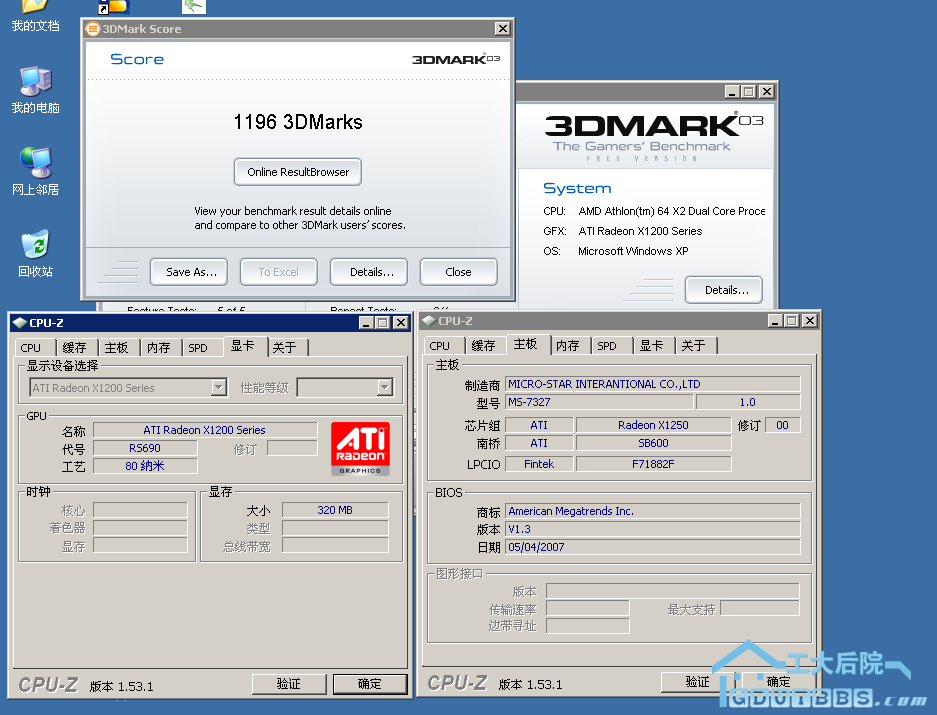Viewport: 937px width, 715px height.
Task: Open the 我的电脑 desktop icon
Action: 35,90
